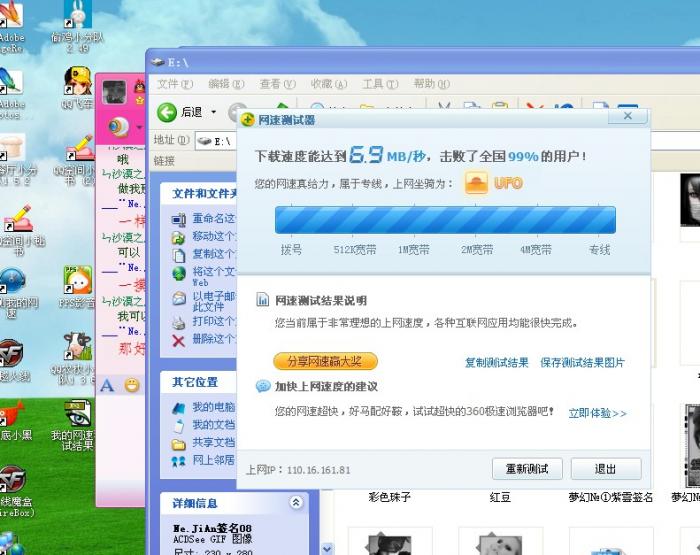Click 移动这个文件 task icon

point(179,238)
